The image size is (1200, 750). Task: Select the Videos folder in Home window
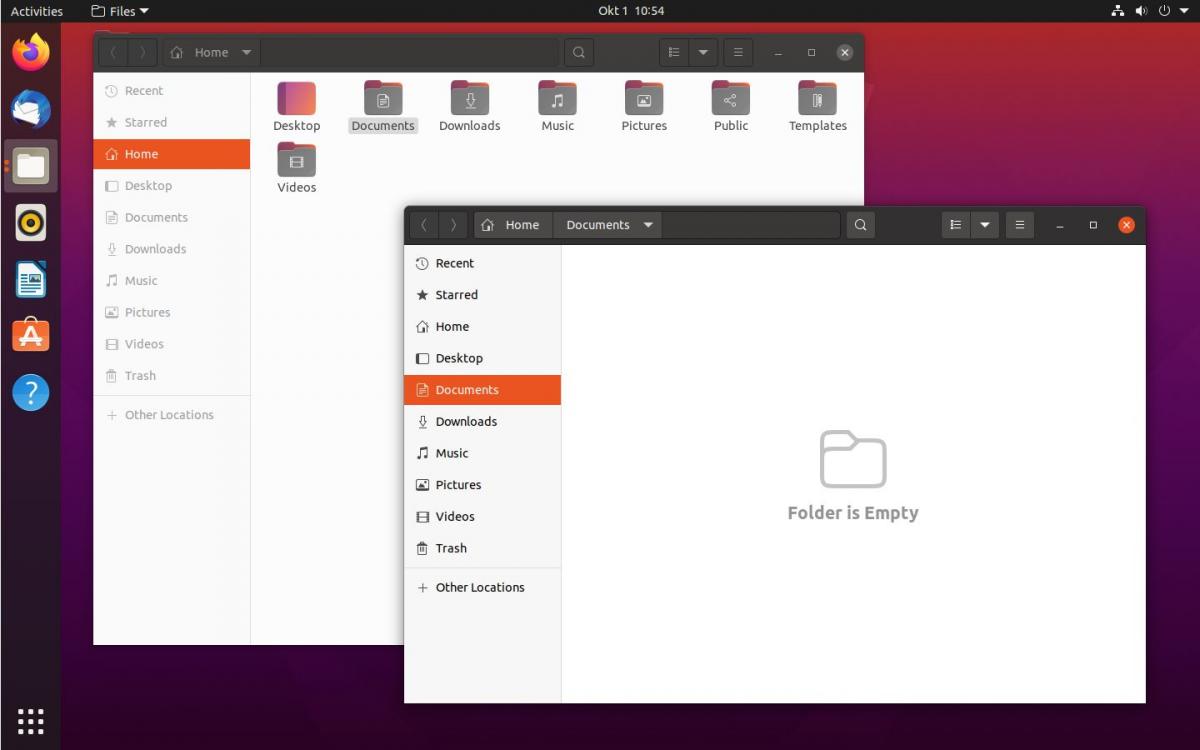point(296,162)
